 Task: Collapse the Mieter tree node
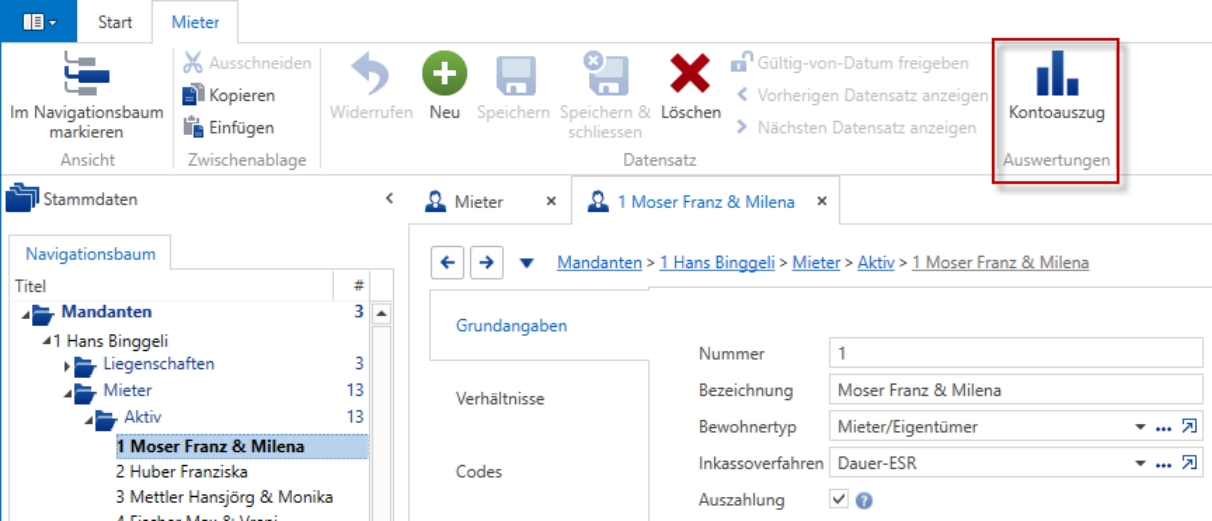(x=67, y=393)
